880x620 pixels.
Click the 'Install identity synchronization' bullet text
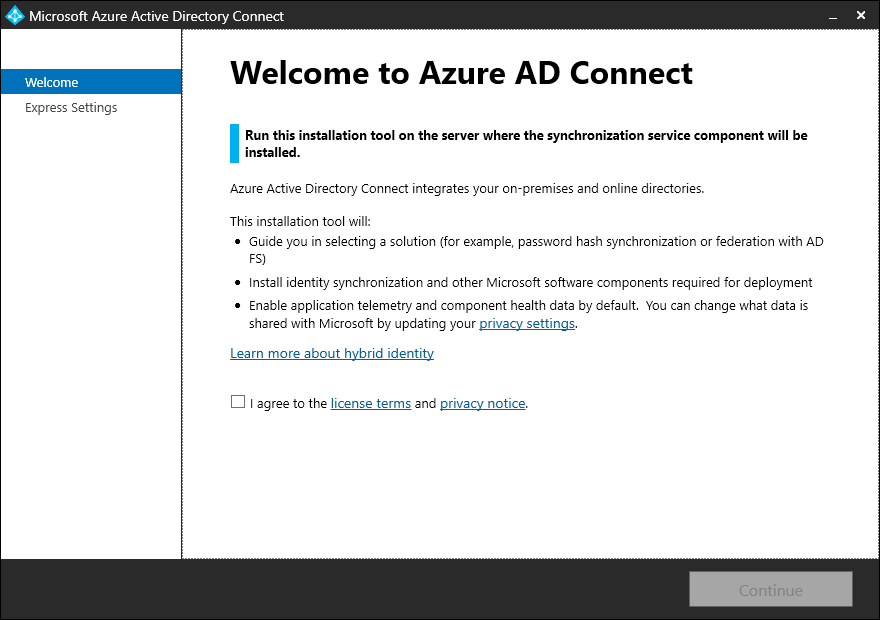coord(530,282)
